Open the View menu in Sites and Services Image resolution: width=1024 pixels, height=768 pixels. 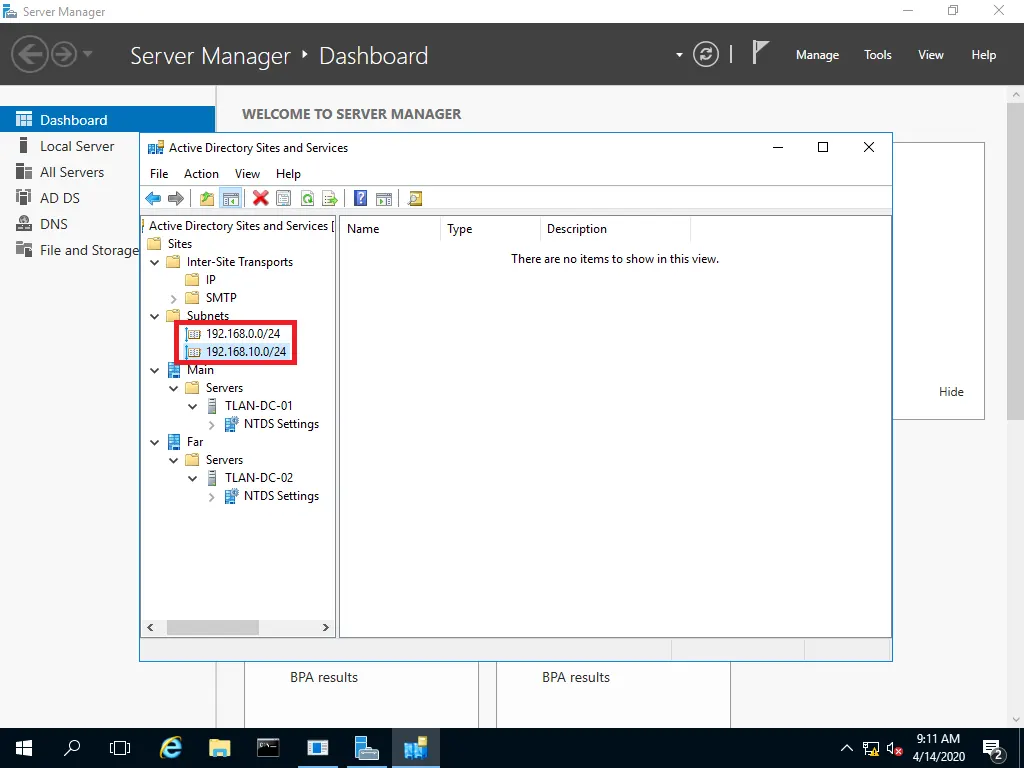[248, 174]
